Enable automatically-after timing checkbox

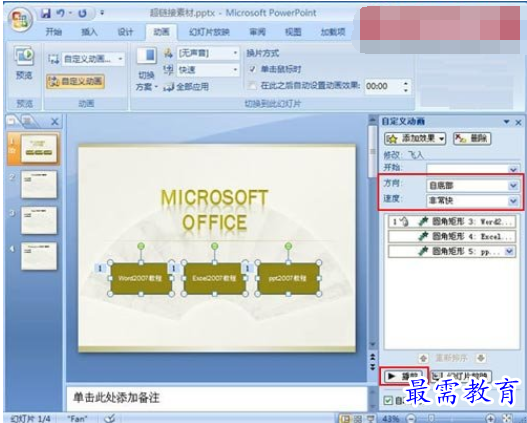pyautogui.click(x=252, y=86)
